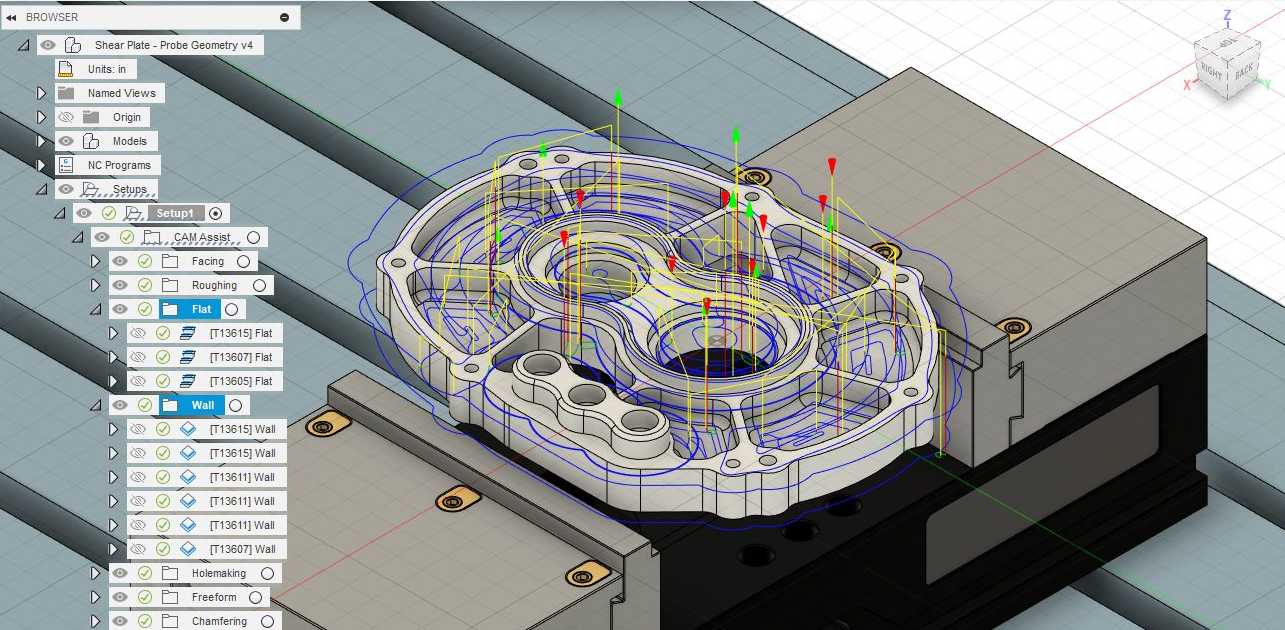Show the hidden Origin folder
The width and height of the screenshot is (1285, 630).
66,117
